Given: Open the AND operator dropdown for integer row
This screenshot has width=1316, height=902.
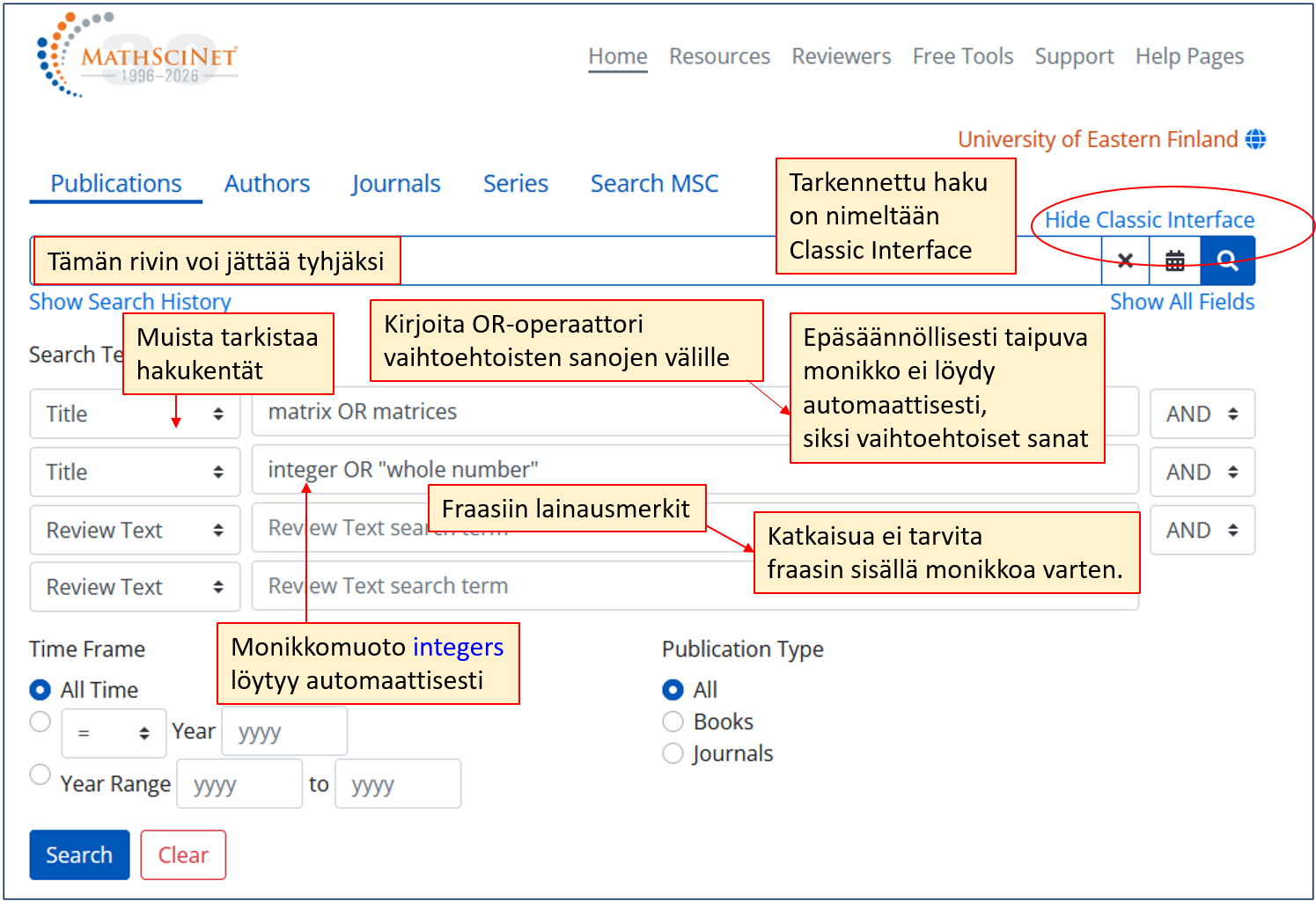Looking at the screenshot, I should click(1202, 472).
